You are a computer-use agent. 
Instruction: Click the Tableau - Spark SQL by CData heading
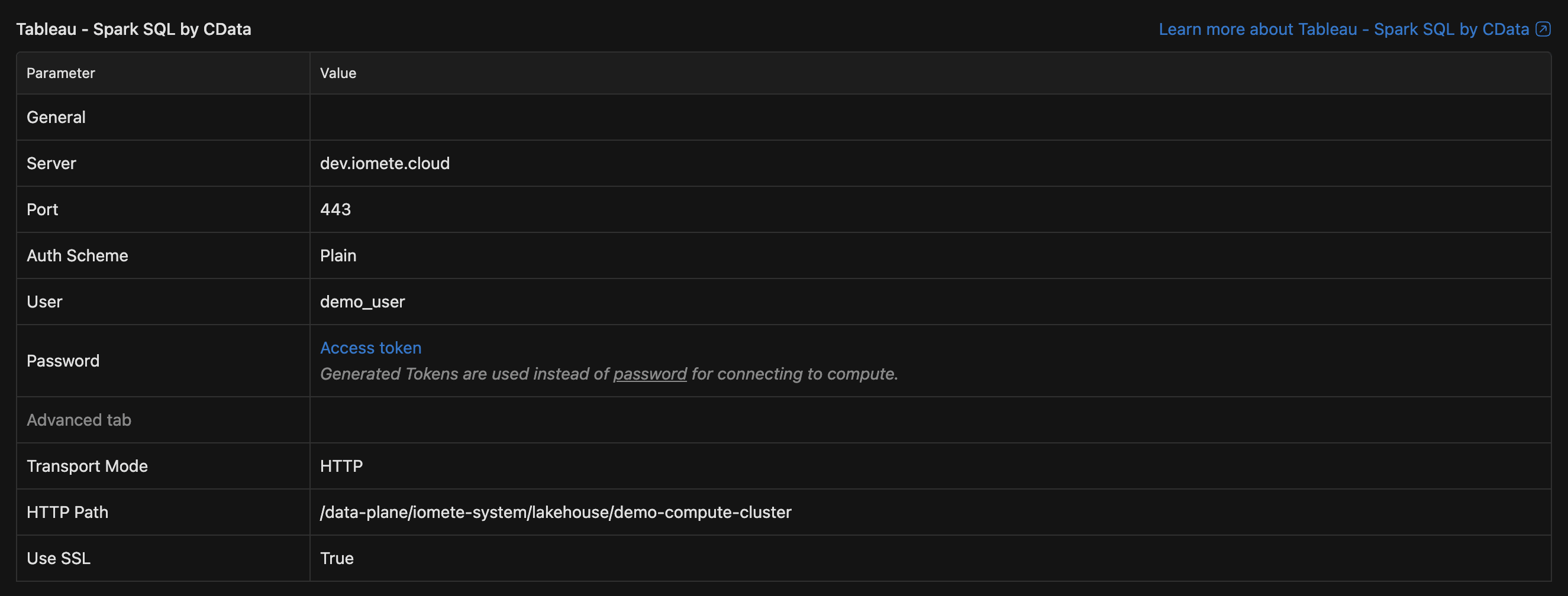click(x=133, y=29)
